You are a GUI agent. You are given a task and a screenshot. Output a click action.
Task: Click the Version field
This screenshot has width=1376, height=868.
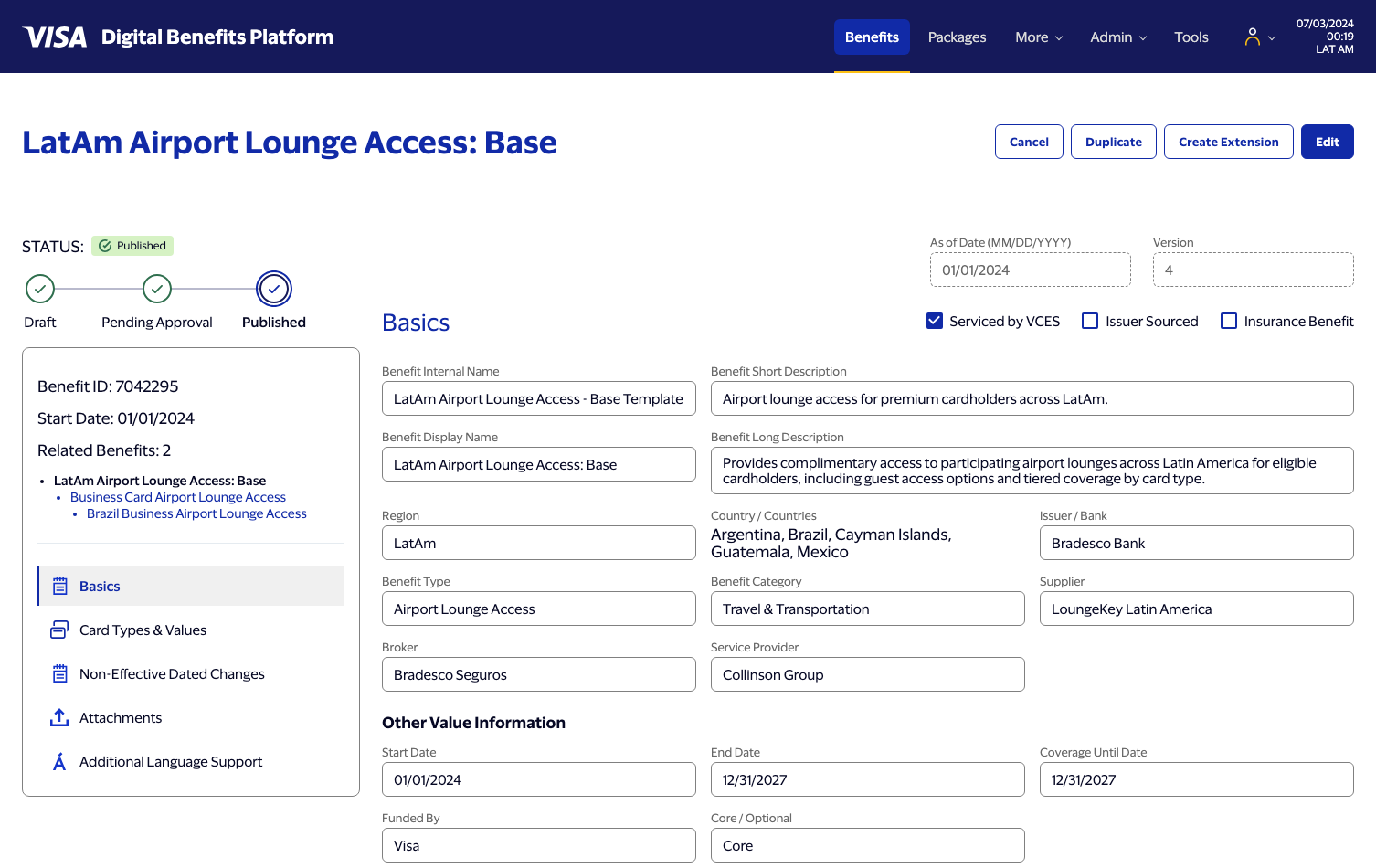click(x=1254, y=270)
